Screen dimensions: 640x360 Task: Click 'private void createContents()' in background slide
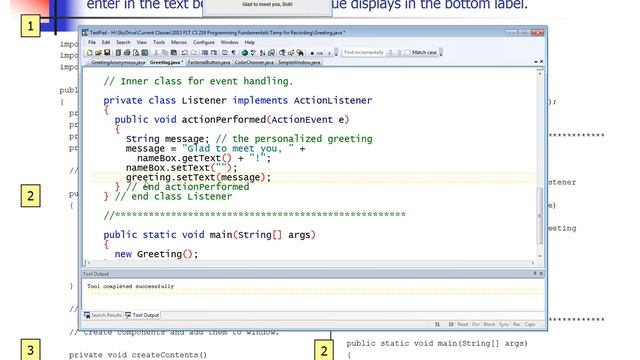coord(138,355)
